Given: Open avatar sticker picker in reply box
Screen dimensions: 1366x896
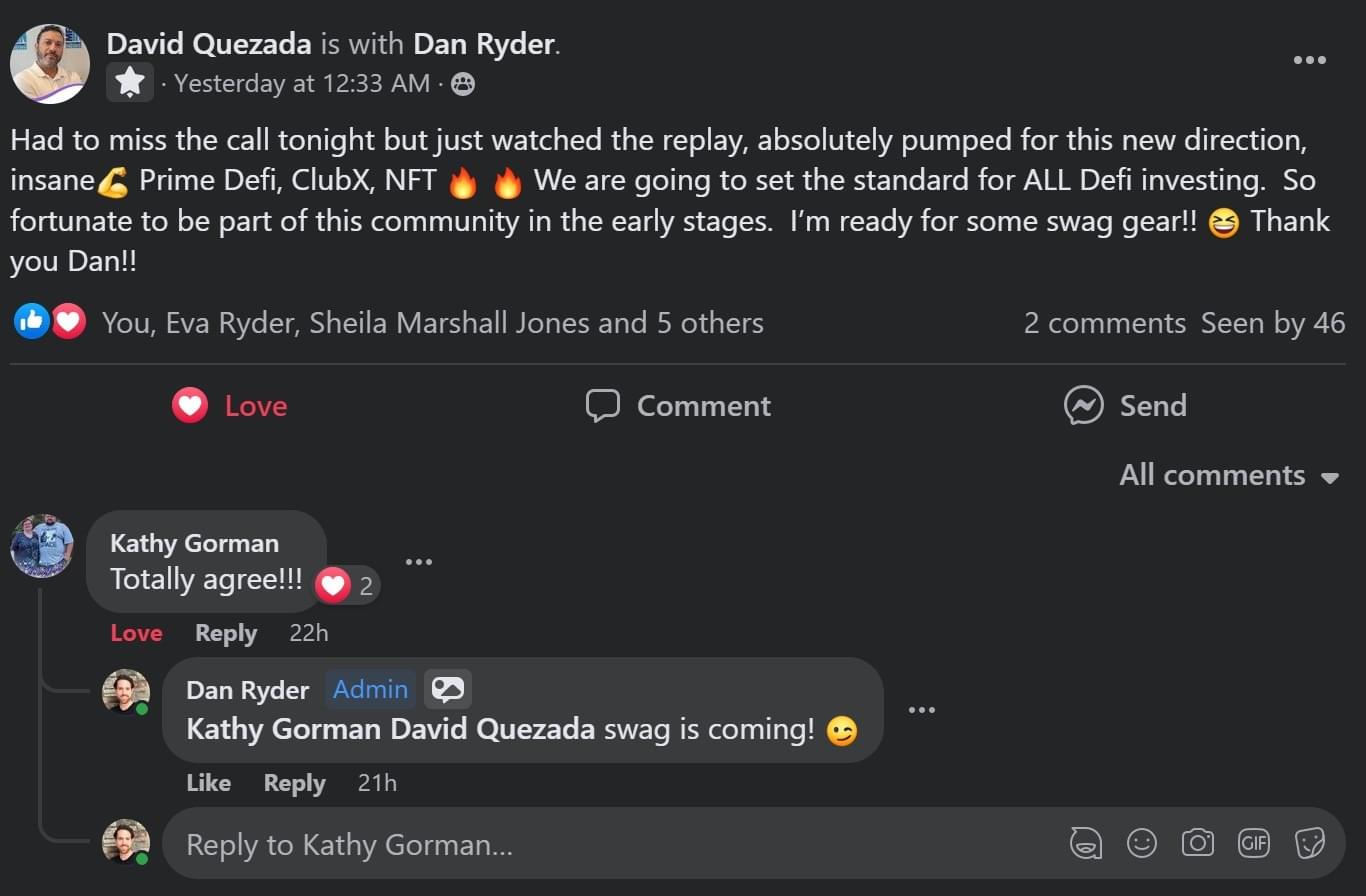Looking at the screenshot, I should (x=1086, y=843).
